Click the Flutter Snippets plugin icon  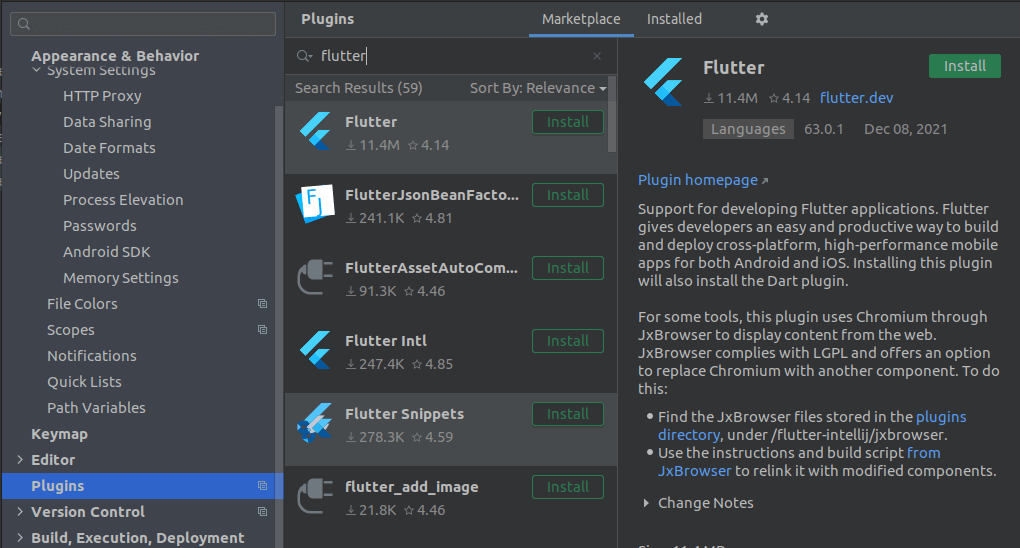315,424
